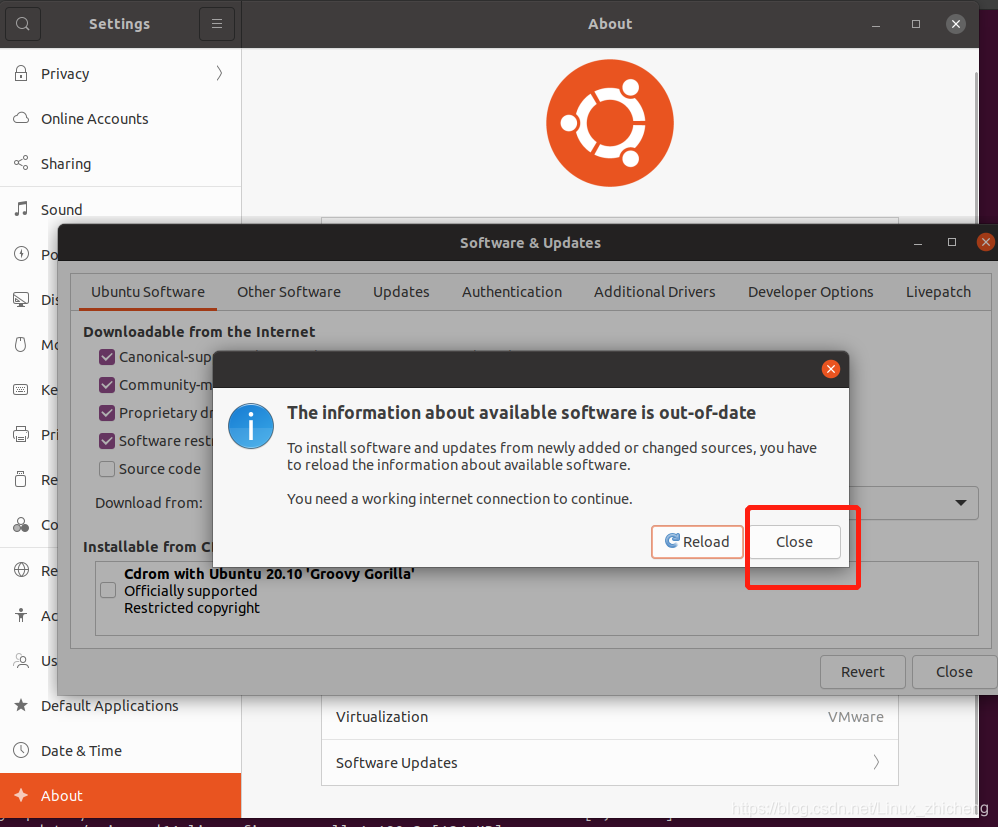Click the blue info icon in dialog

coord(251,426)
